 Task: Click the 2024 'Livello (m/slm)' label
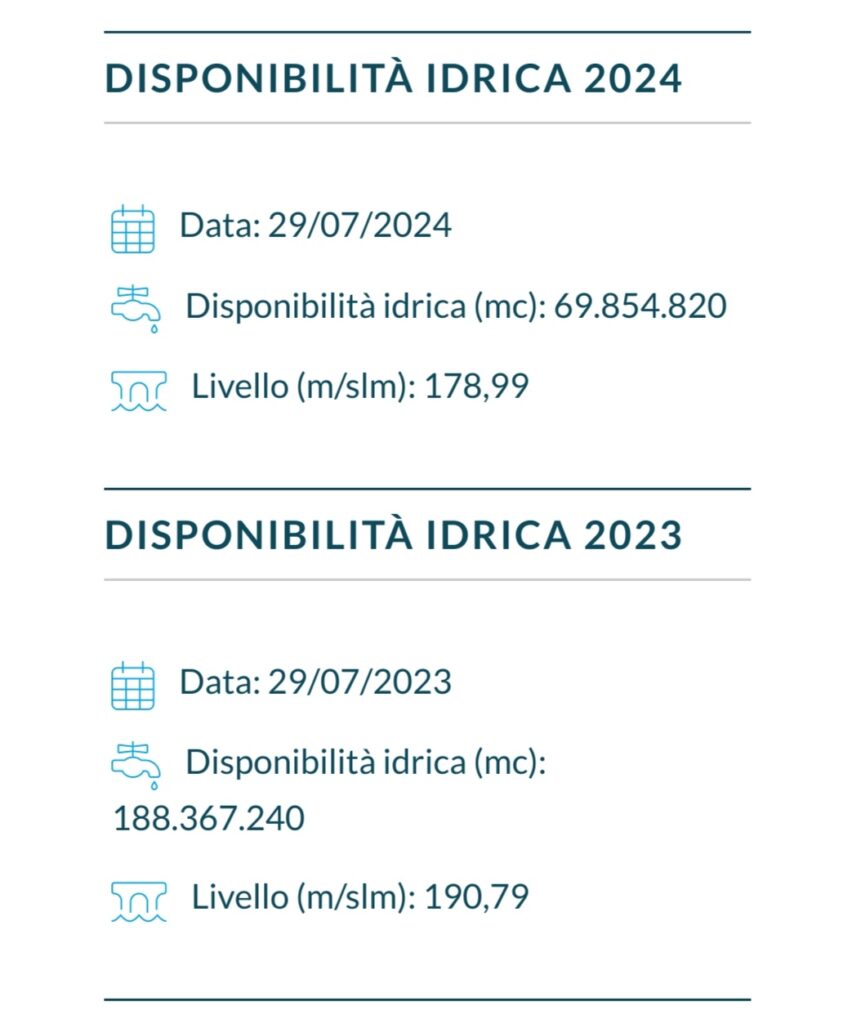pos(304,387)
